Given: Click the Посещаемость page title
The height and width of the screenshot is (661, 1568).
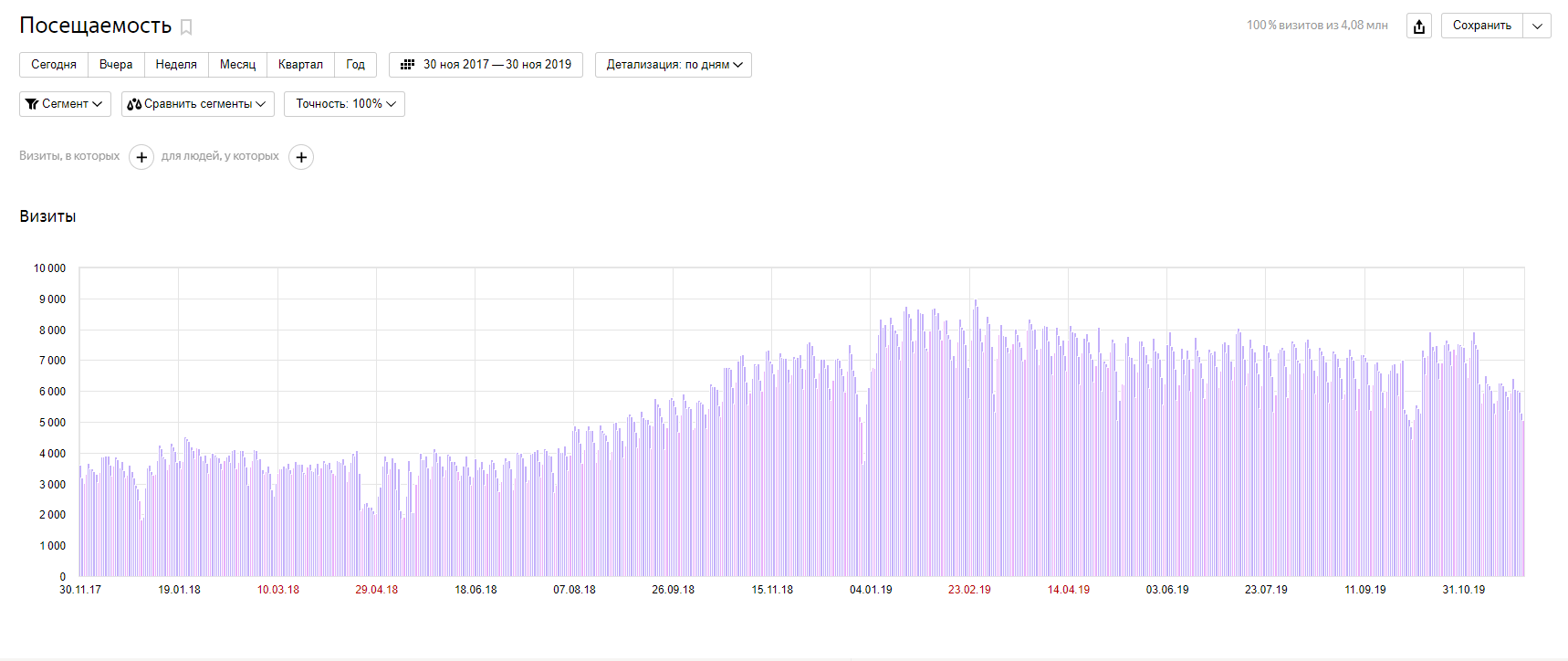Looking at the screenshot, I should (96, 26).
